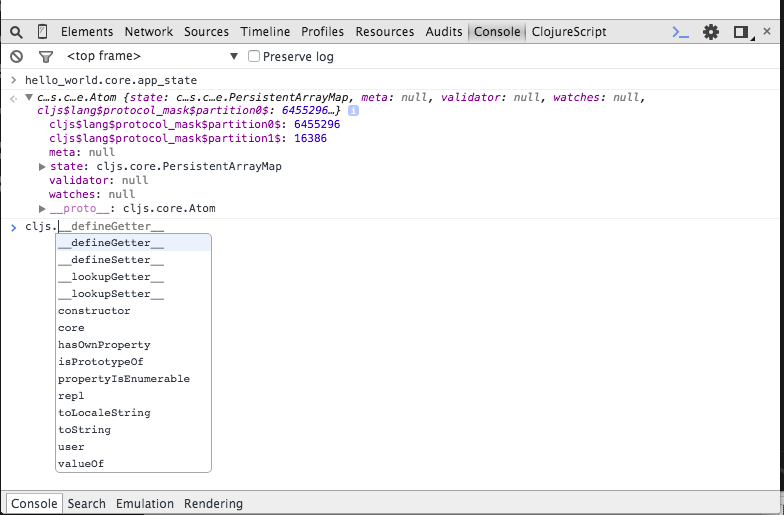Image resolution: width=784 pixels, height=515 pixels.
Task: Open the Emulation drawer tab
Action: pos(144,504)
